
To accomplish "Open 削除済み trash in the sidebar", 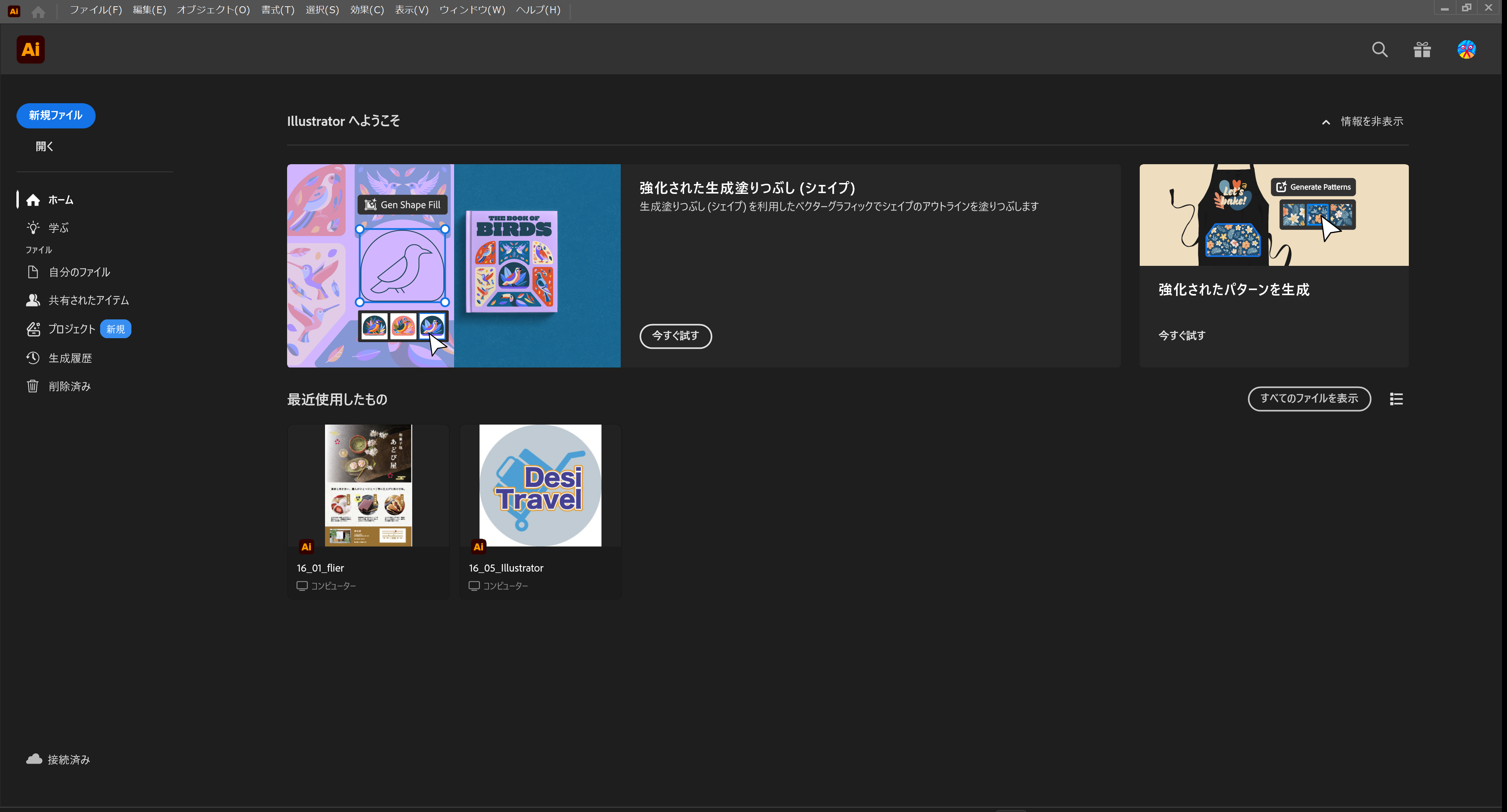I will click(x=69, y=386).
